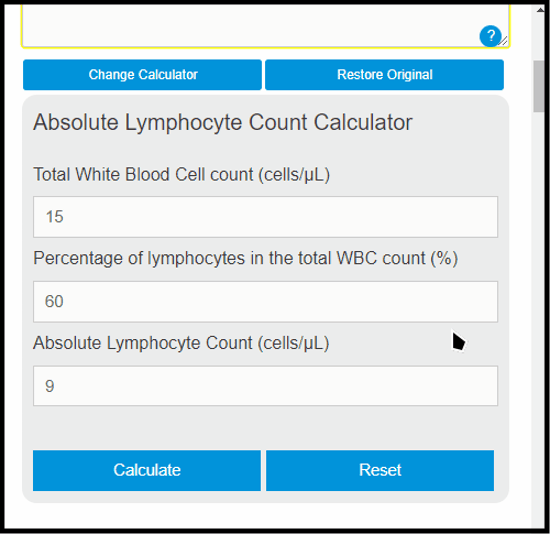Click the text area resize grip
The width and height of the screenshot is (550, 534).
point(504,41)
